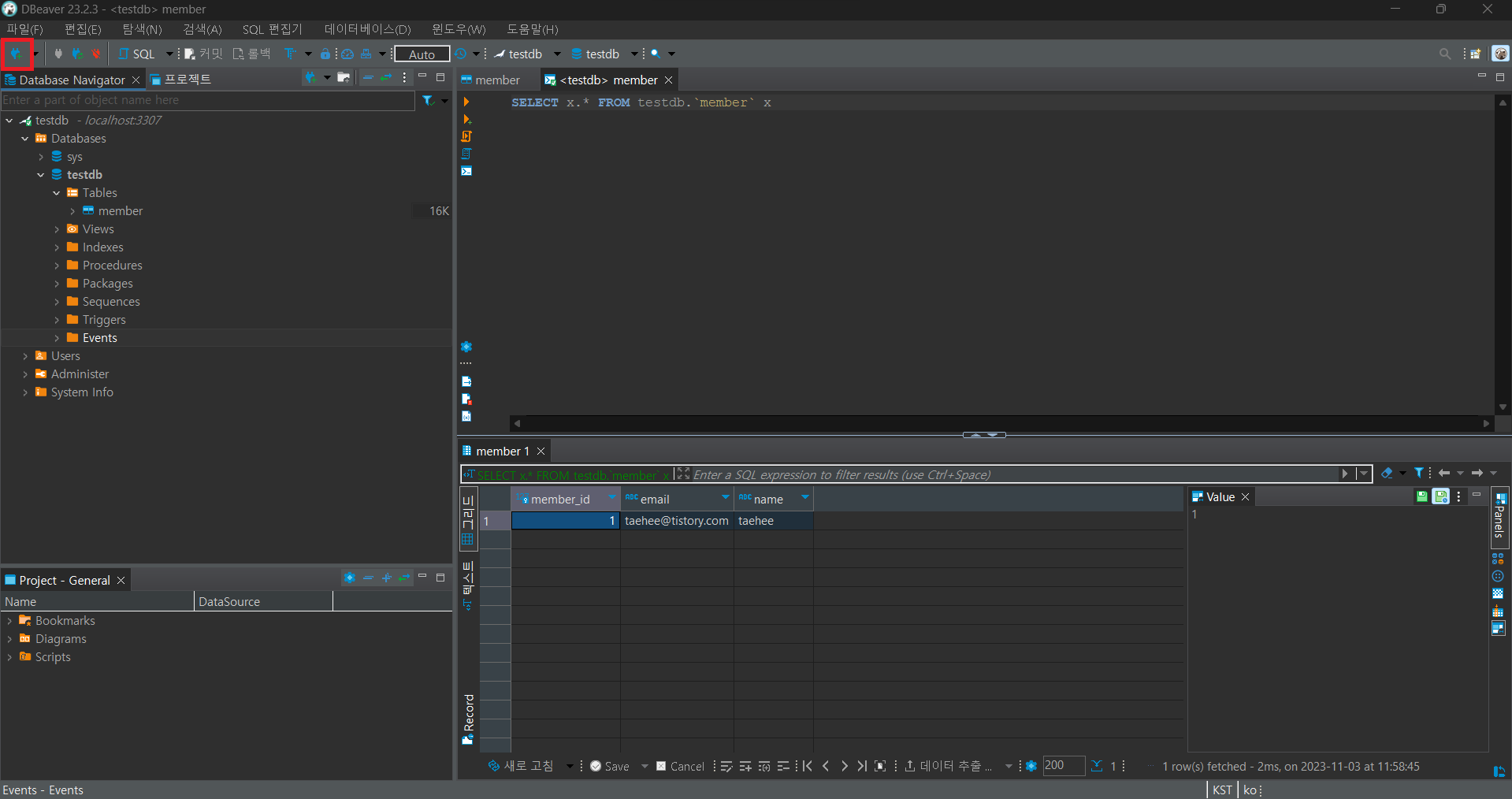Screen dimensions: 1512x799
Task: Switch to the 프로젝트 tab
Action: 180,80
